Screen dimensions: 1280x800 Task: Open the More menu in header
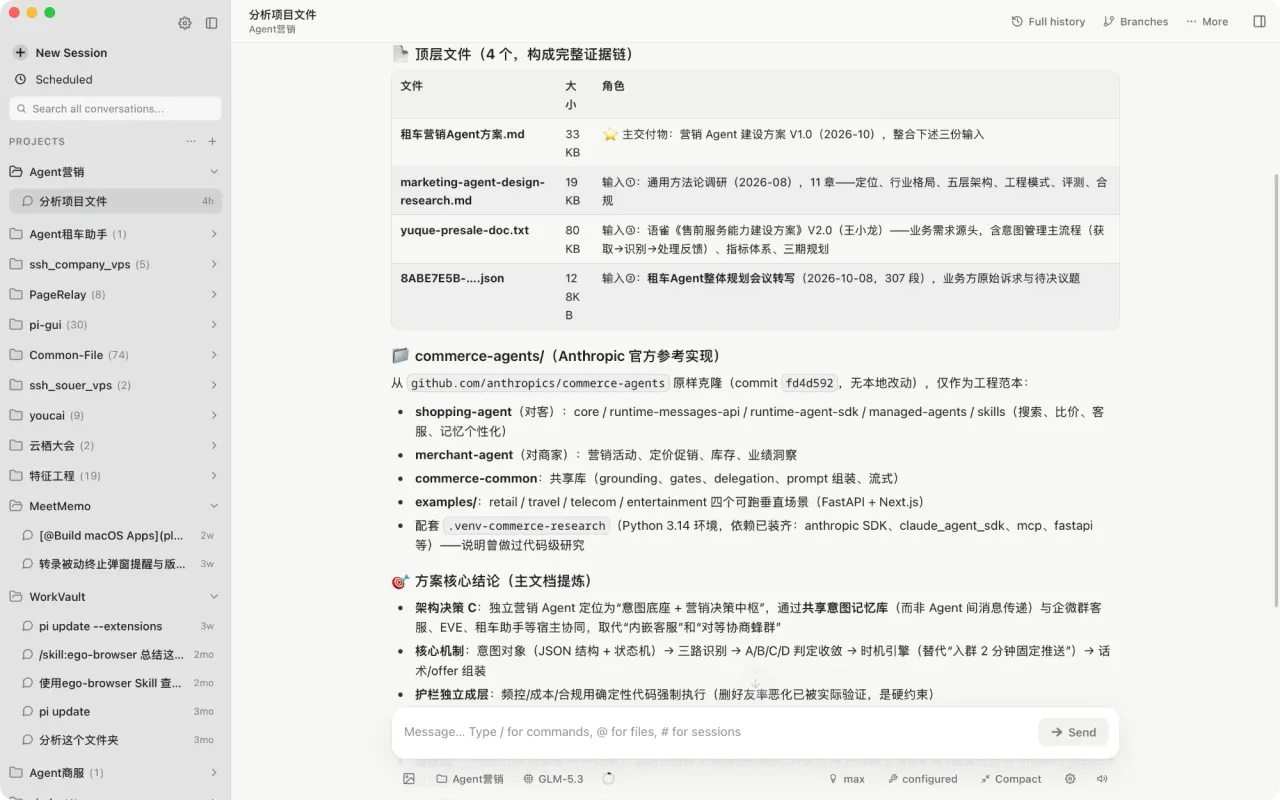(x=1207, y=21)
